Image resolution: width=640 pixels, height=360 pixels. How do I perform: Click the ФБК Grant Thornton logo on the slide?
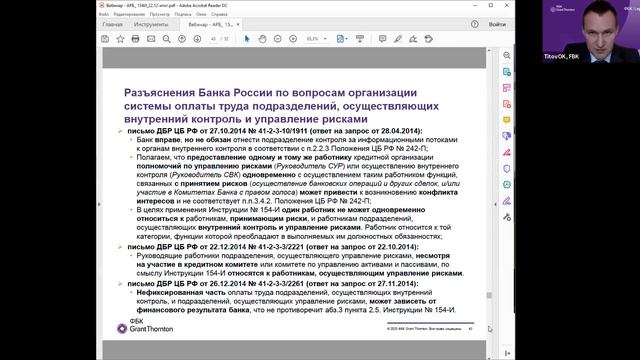click(145, 326)
